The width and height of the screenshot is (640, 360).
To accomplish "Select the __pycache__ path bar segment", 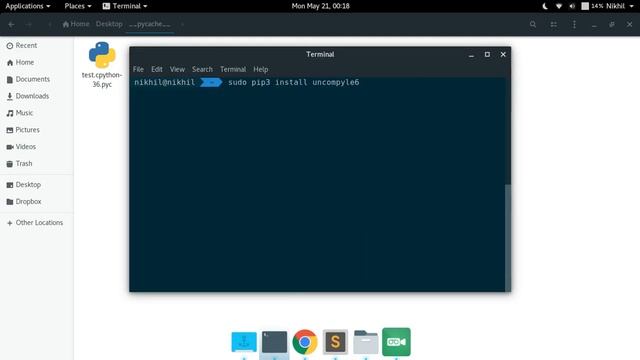I will (150, 24).
